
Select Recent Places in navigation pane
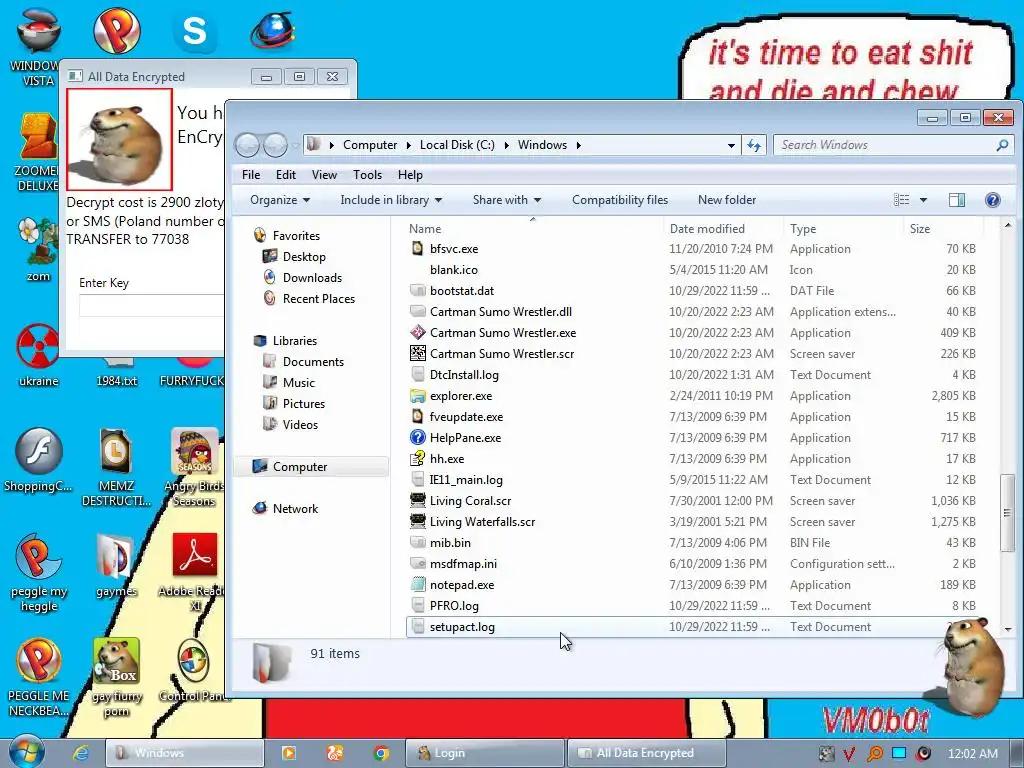(x=319, y=298)
